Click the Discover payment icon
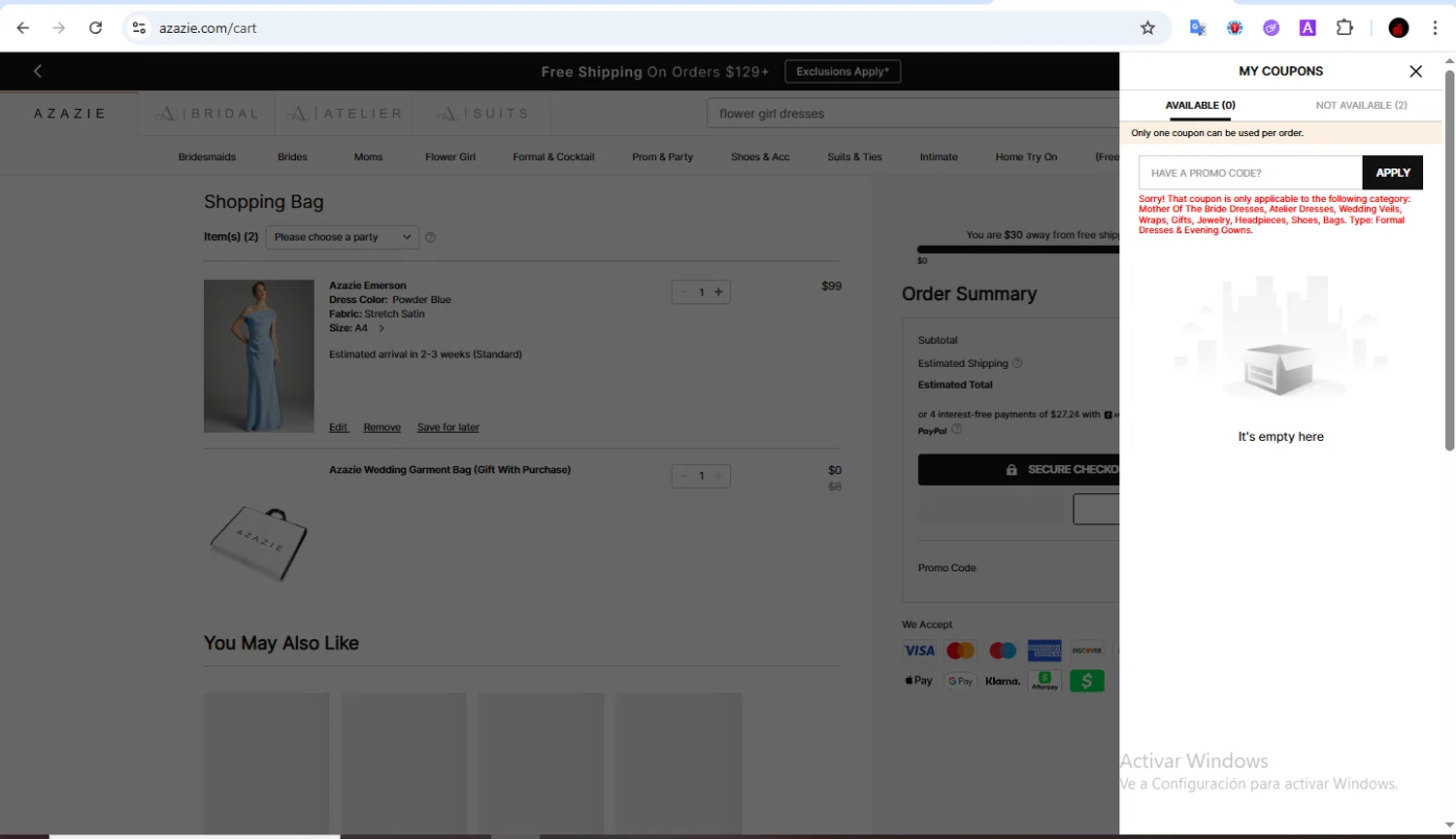Screen dimensions: 1456x839 (x=1087, y=651)
